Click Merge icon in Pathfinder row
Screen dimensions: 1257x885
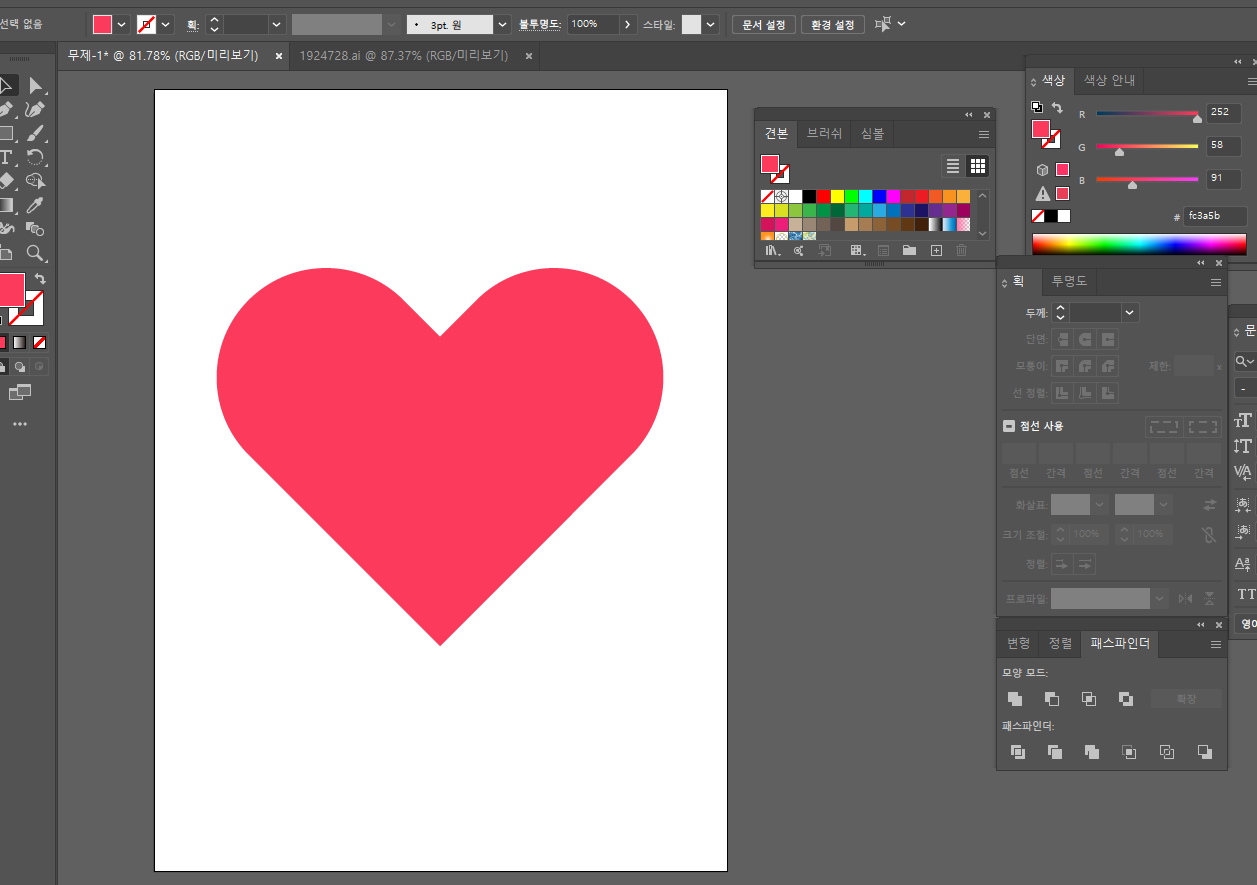click(1092, 752)
